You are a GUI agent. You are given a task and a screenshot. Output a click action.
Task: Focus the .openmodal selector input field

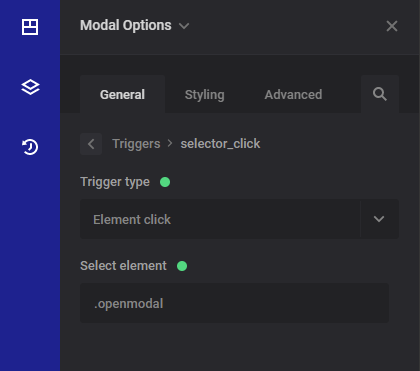[x=234, y=303]
